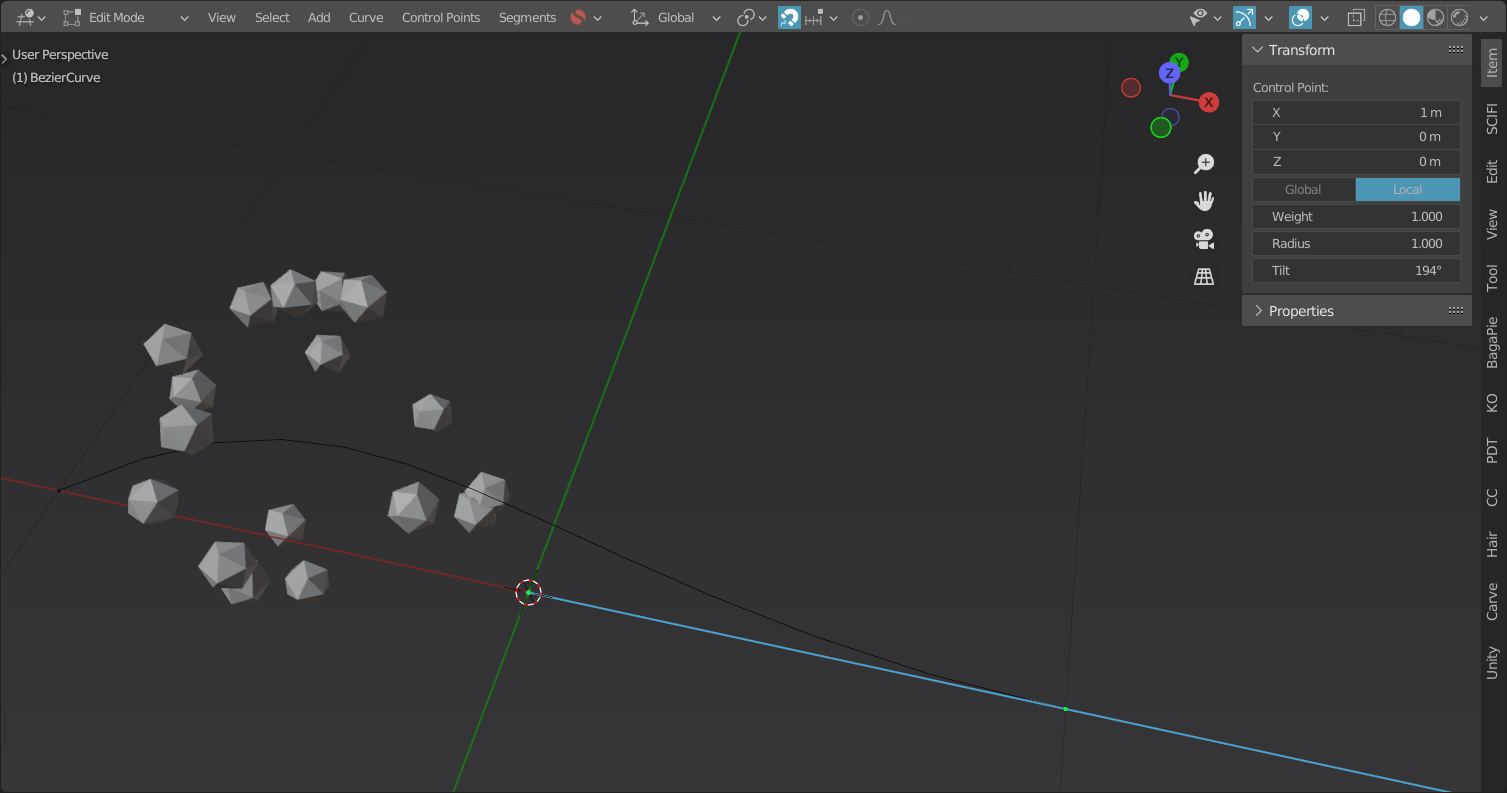Toggle the snap magnet button
This screenshot has height=793, width=1507.
(789, 17)
